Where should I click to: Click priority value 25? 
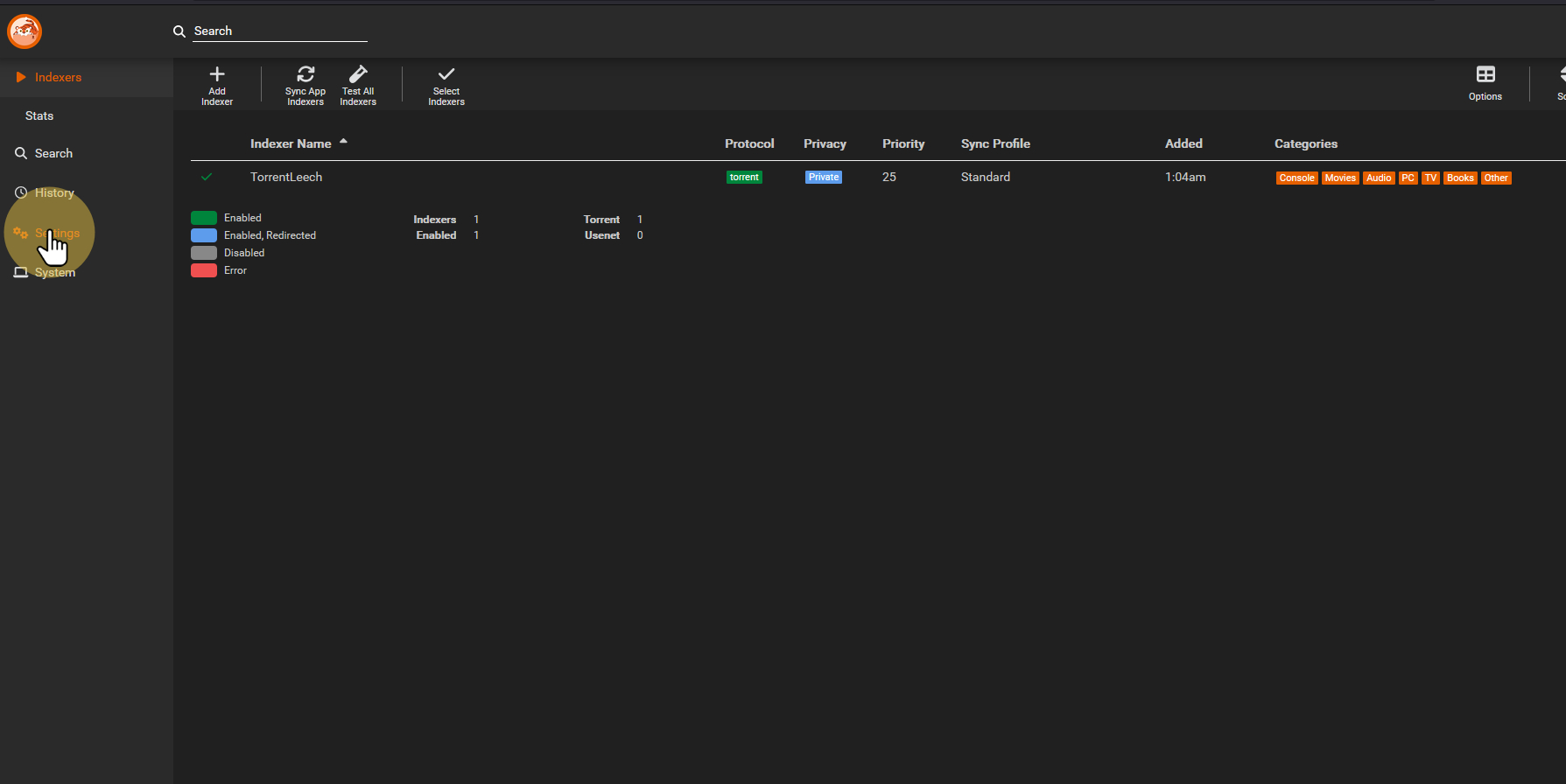889,177
